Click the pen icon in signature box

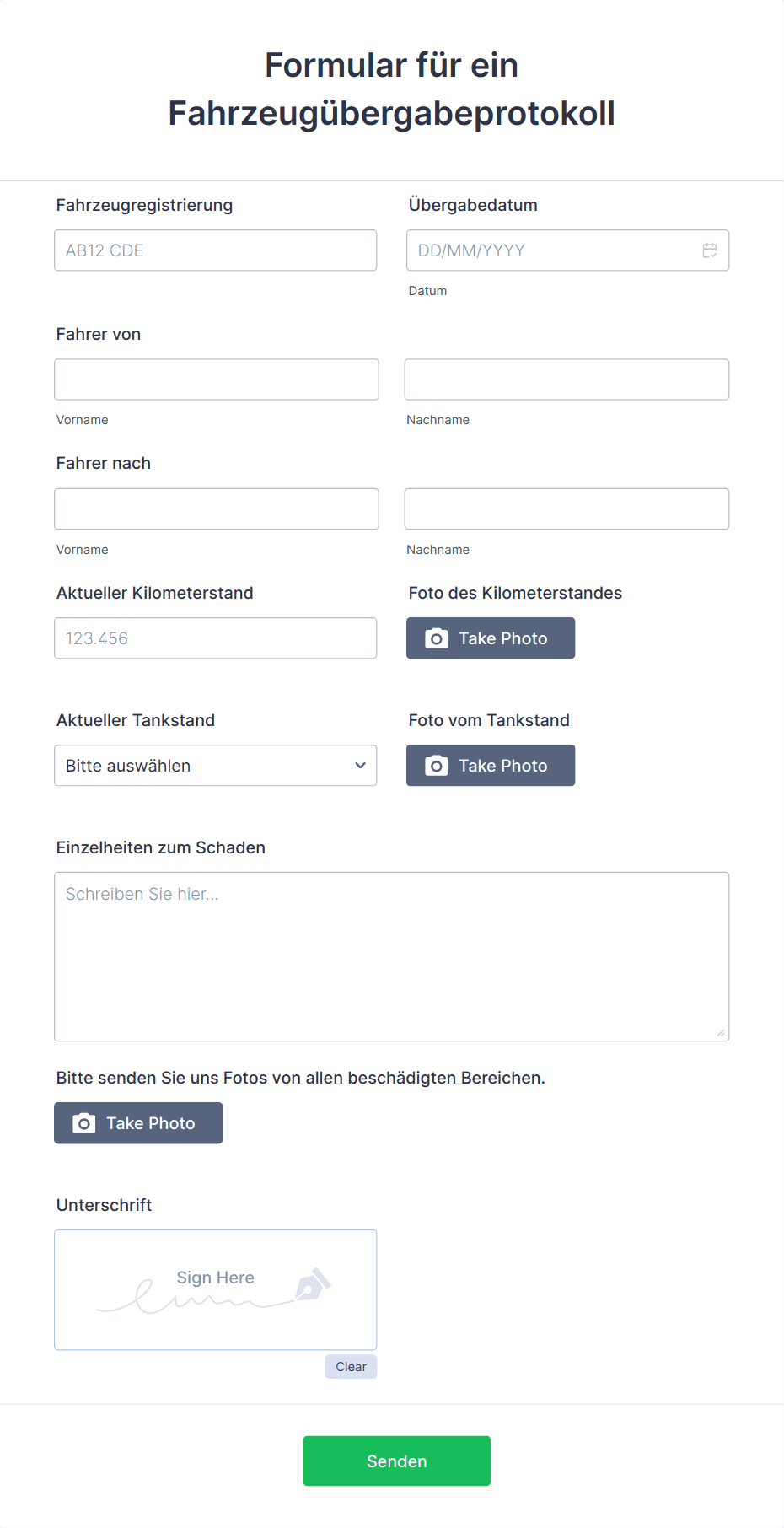point(313,1283)
